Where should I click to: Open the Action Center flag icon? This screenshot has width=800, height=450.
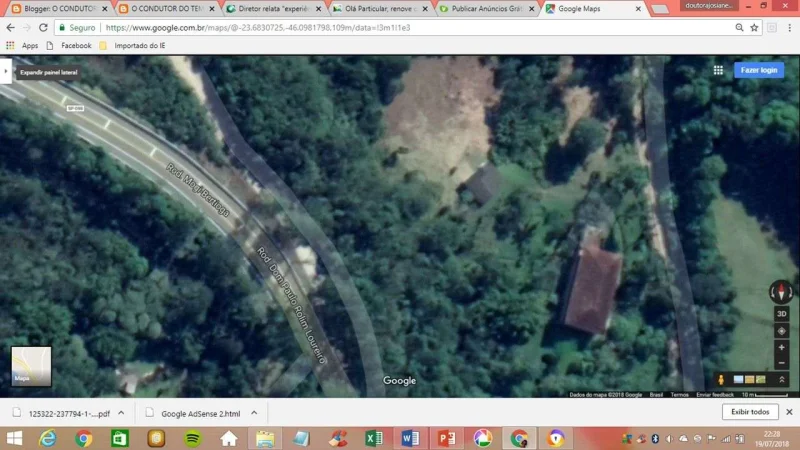pos(711,439)
